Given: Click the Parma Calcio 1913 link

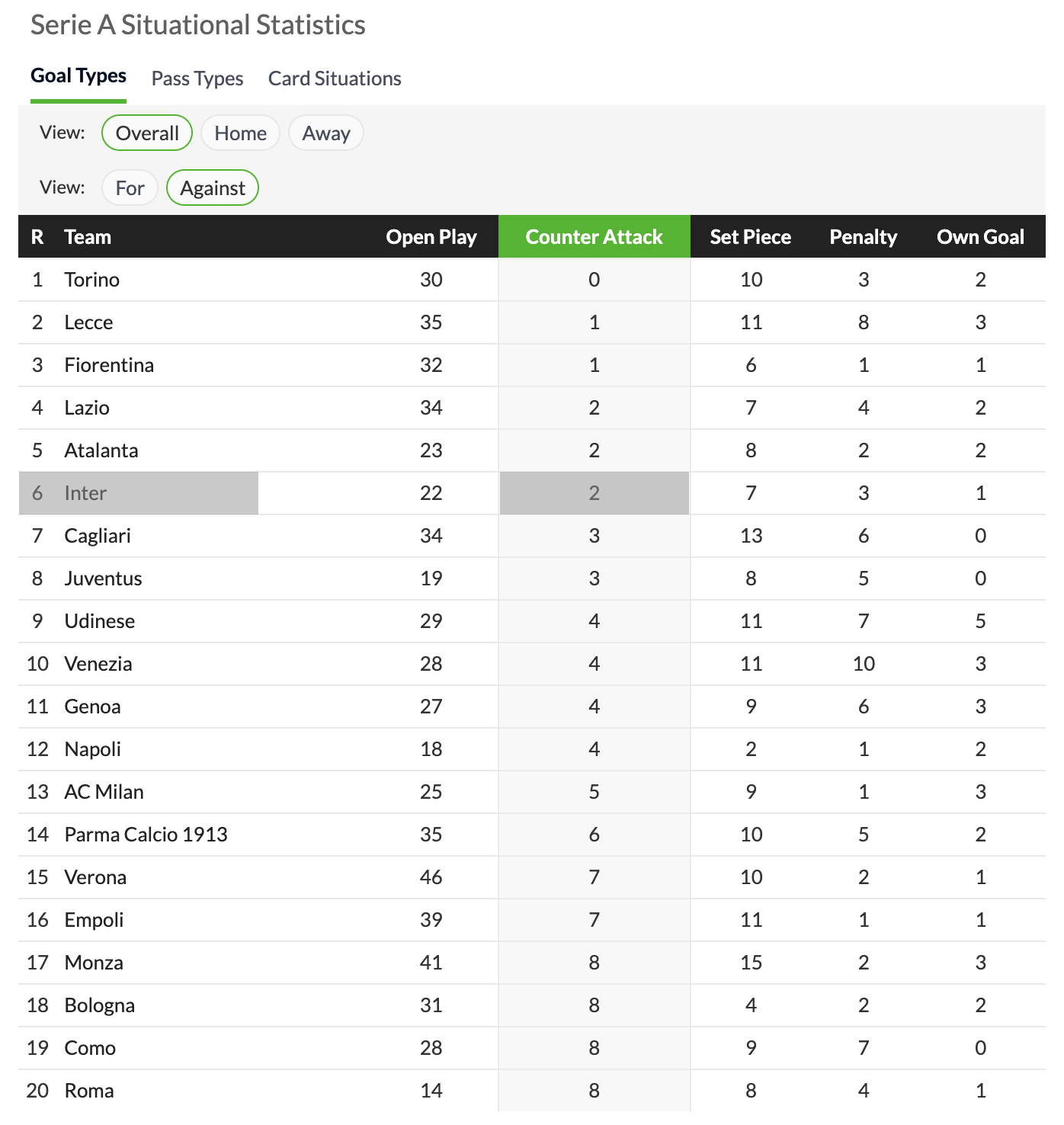Looking at the screenshot, I should (146, 835).
